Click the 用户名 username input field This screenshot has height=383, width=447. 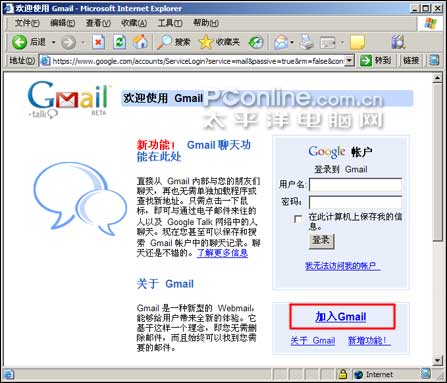pyautogui.click(x=355, y=185)
